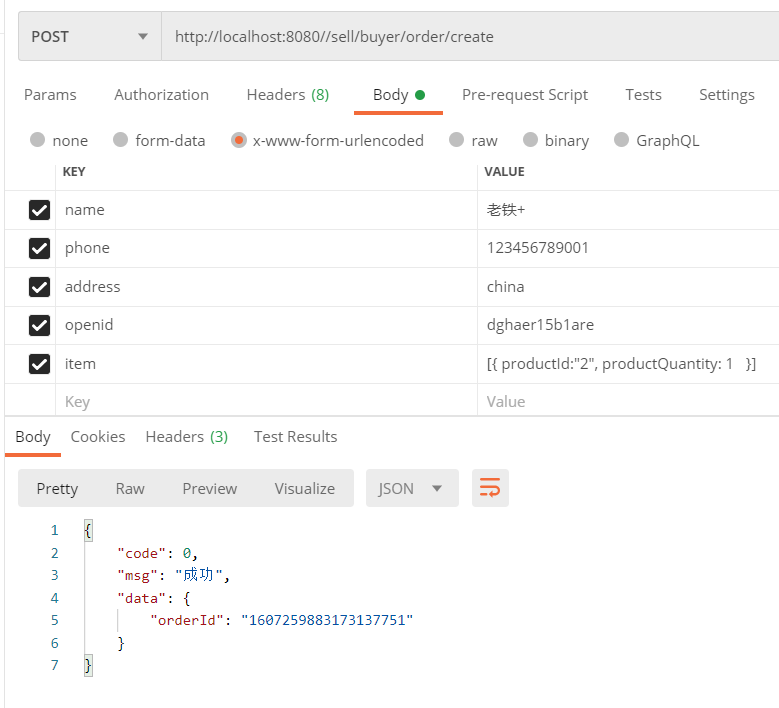The width and height of the screenshot is (779, 708).
Task: Open the POST method dropdown
Action: coord(89,37)
